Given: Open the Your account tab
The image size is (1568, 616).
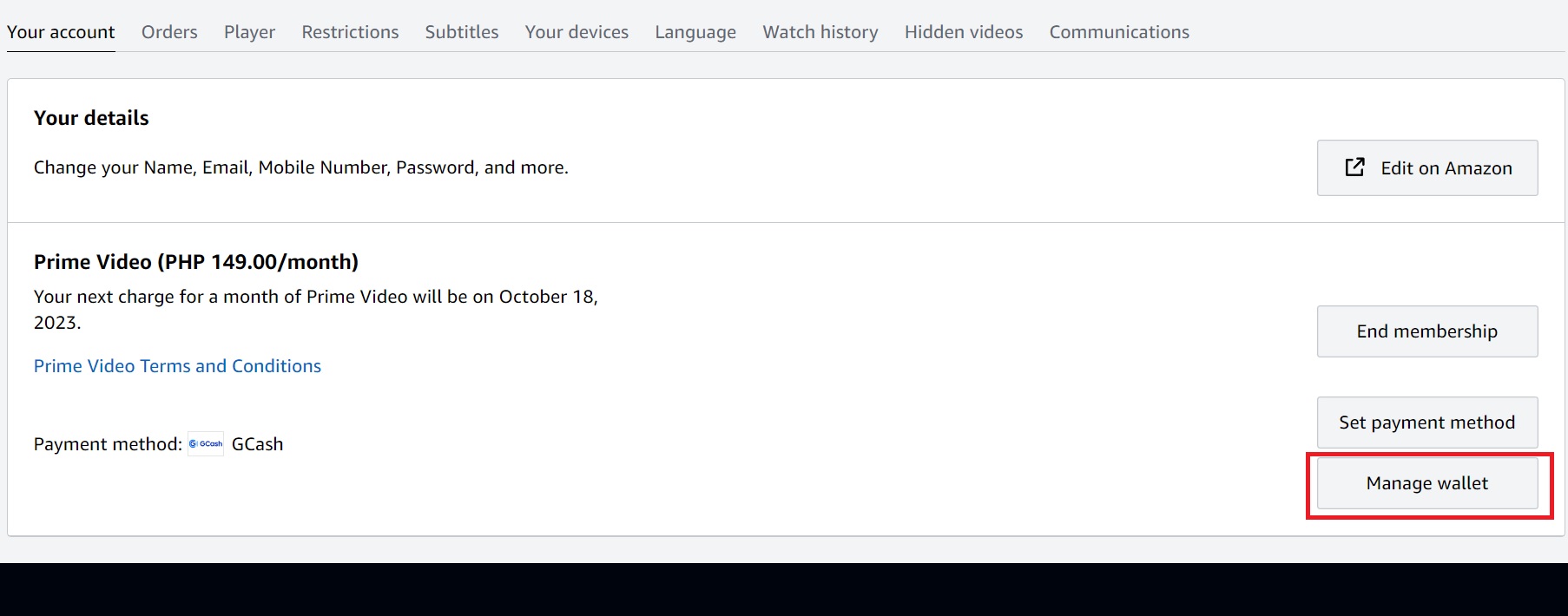Looking at the screenshot, I should pos(61,32).
